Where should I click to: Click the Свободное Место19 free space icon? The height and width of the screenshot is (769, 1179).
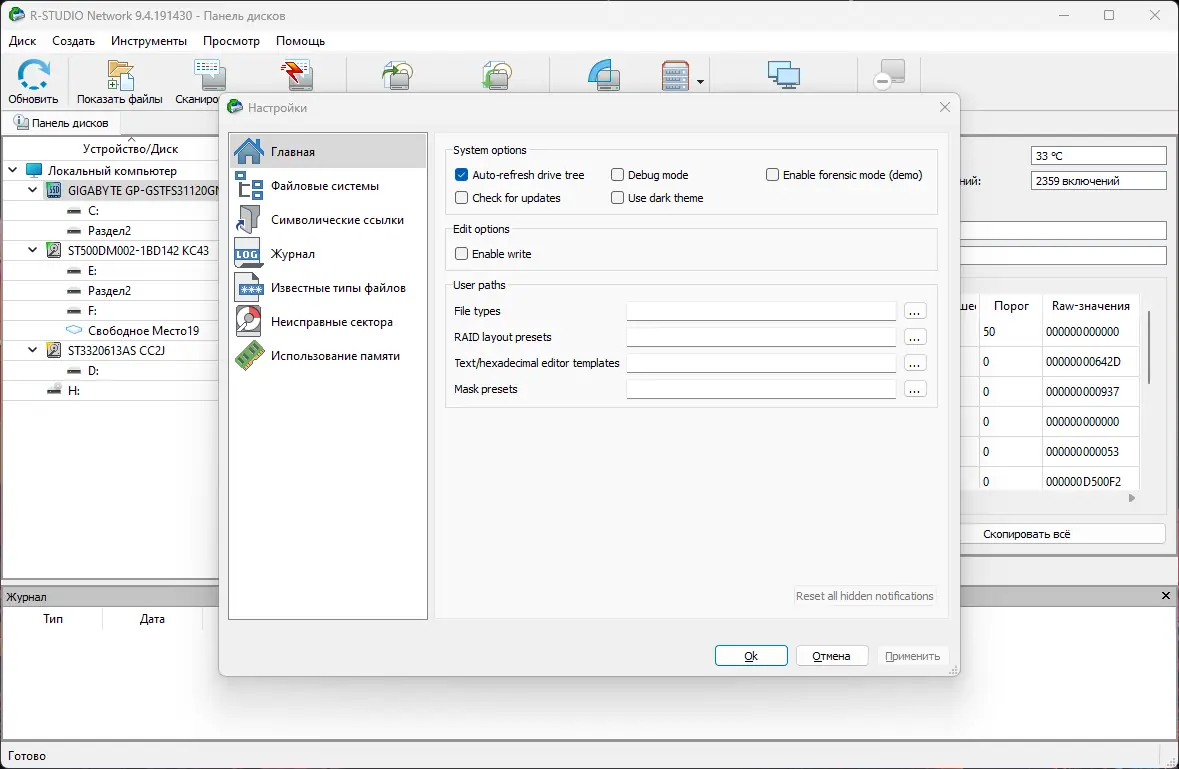pyautogui.click(x=74, y=330)
